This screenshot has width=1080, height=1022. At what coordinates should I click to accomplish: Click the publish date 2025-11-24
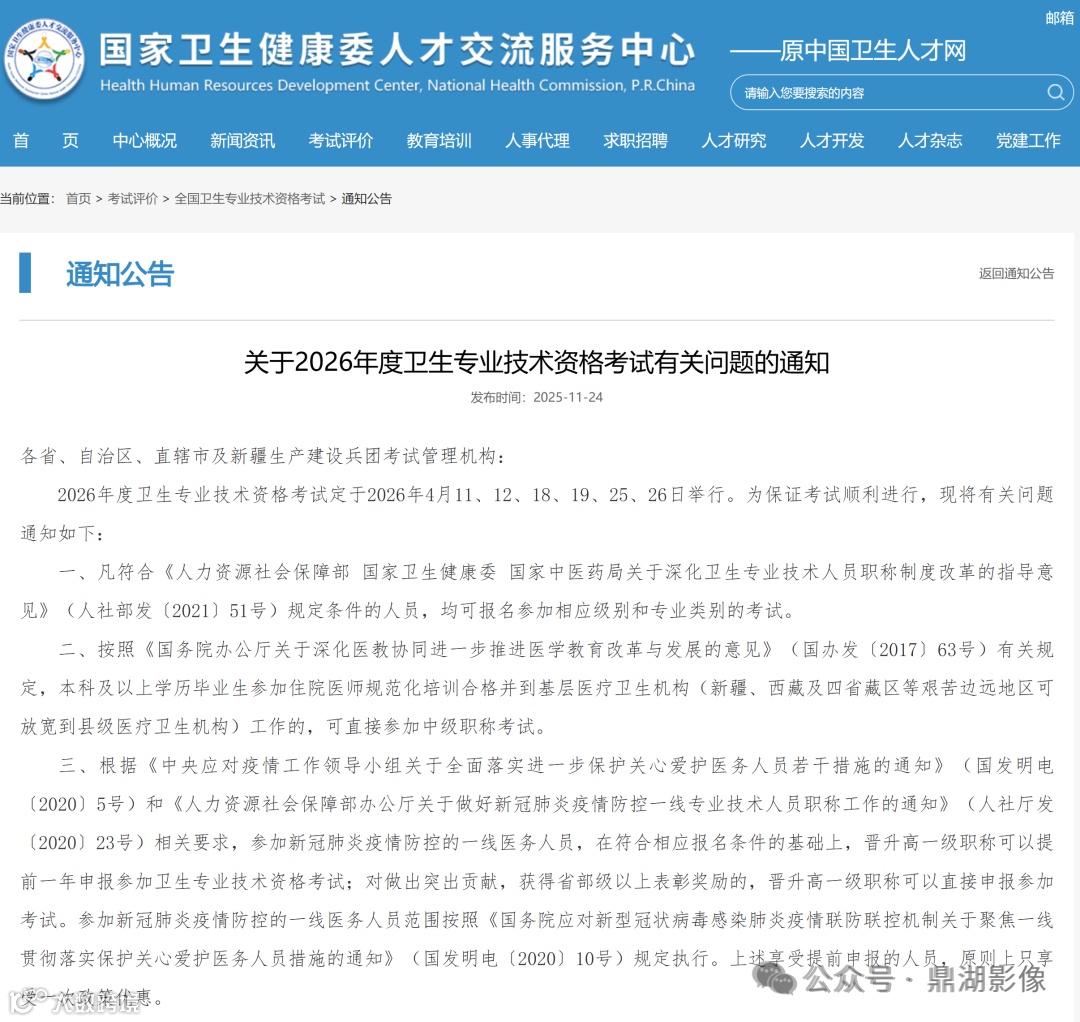568,397
